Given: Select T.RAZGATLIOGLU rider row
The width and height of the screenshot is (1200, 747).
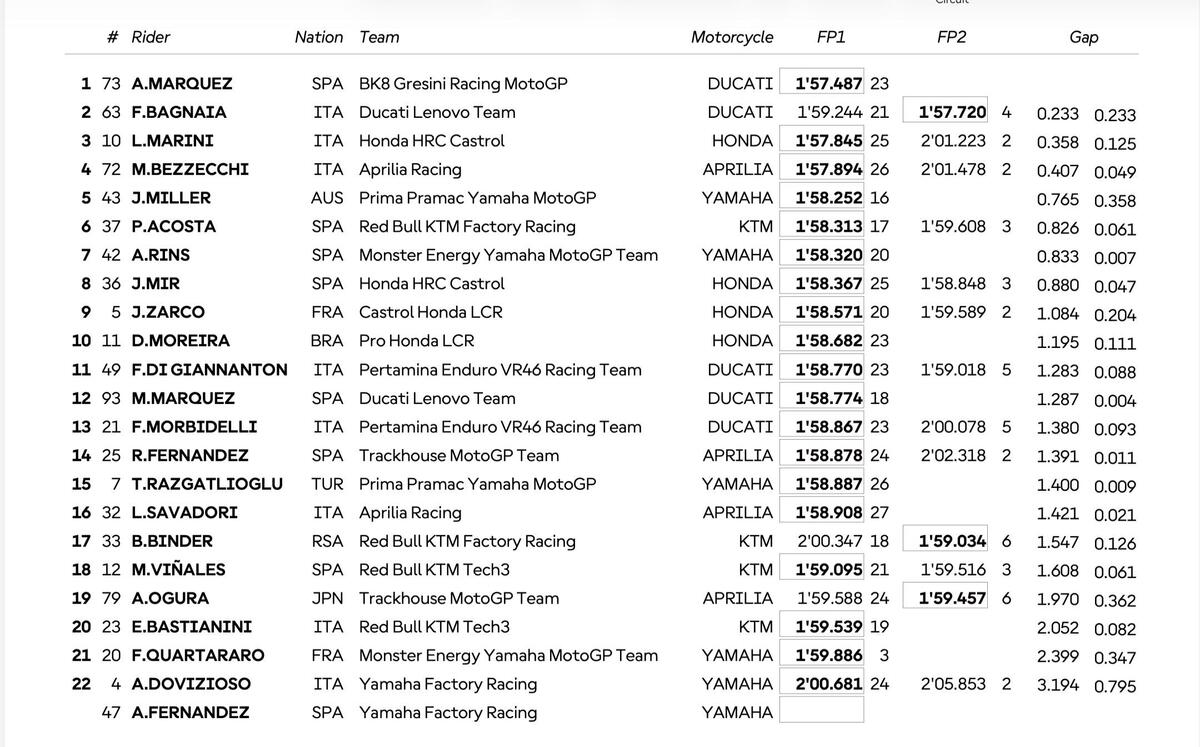Looking at the screenshot, I should (207, 484).
